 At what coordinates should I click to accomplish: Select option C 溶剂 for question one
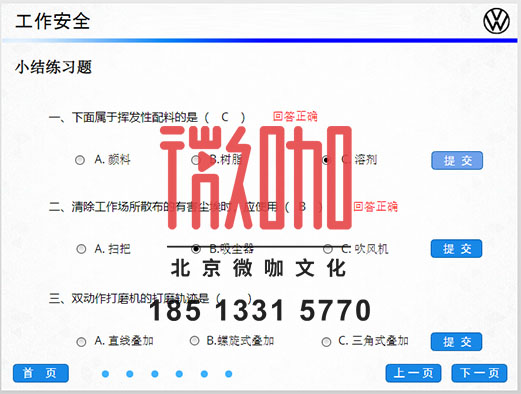327,160
